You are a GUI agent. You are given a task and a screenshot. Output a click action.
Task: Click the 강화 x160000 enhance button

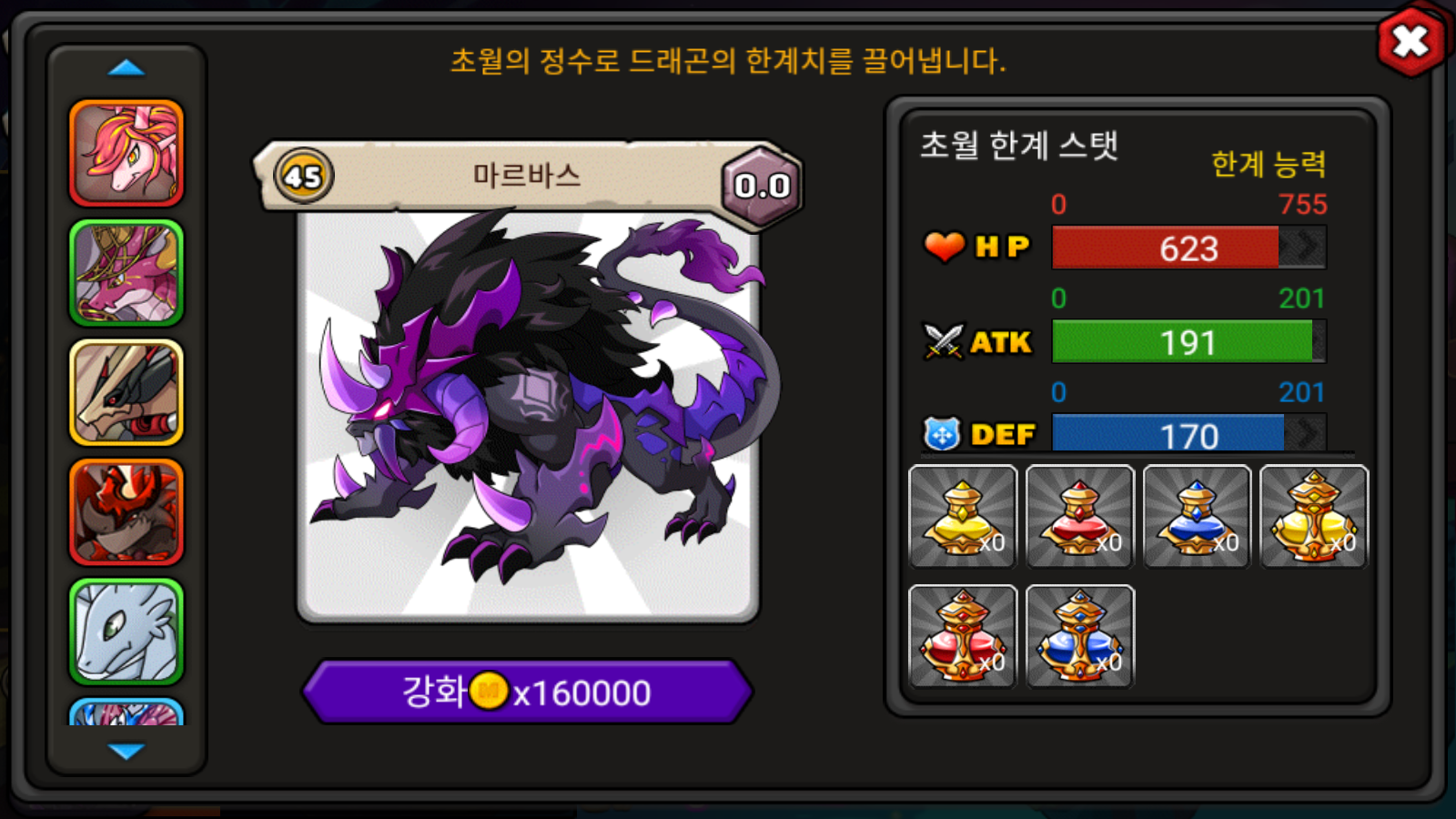[528, 693]
